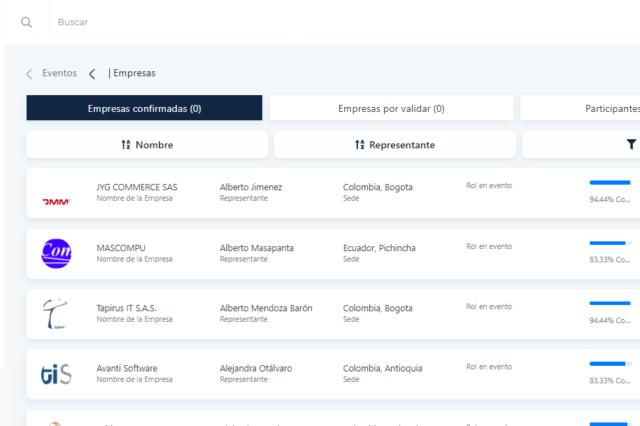640x426 pixels.
Task: Select company name Tapirus IT S.A.S.
Action: 127,308
